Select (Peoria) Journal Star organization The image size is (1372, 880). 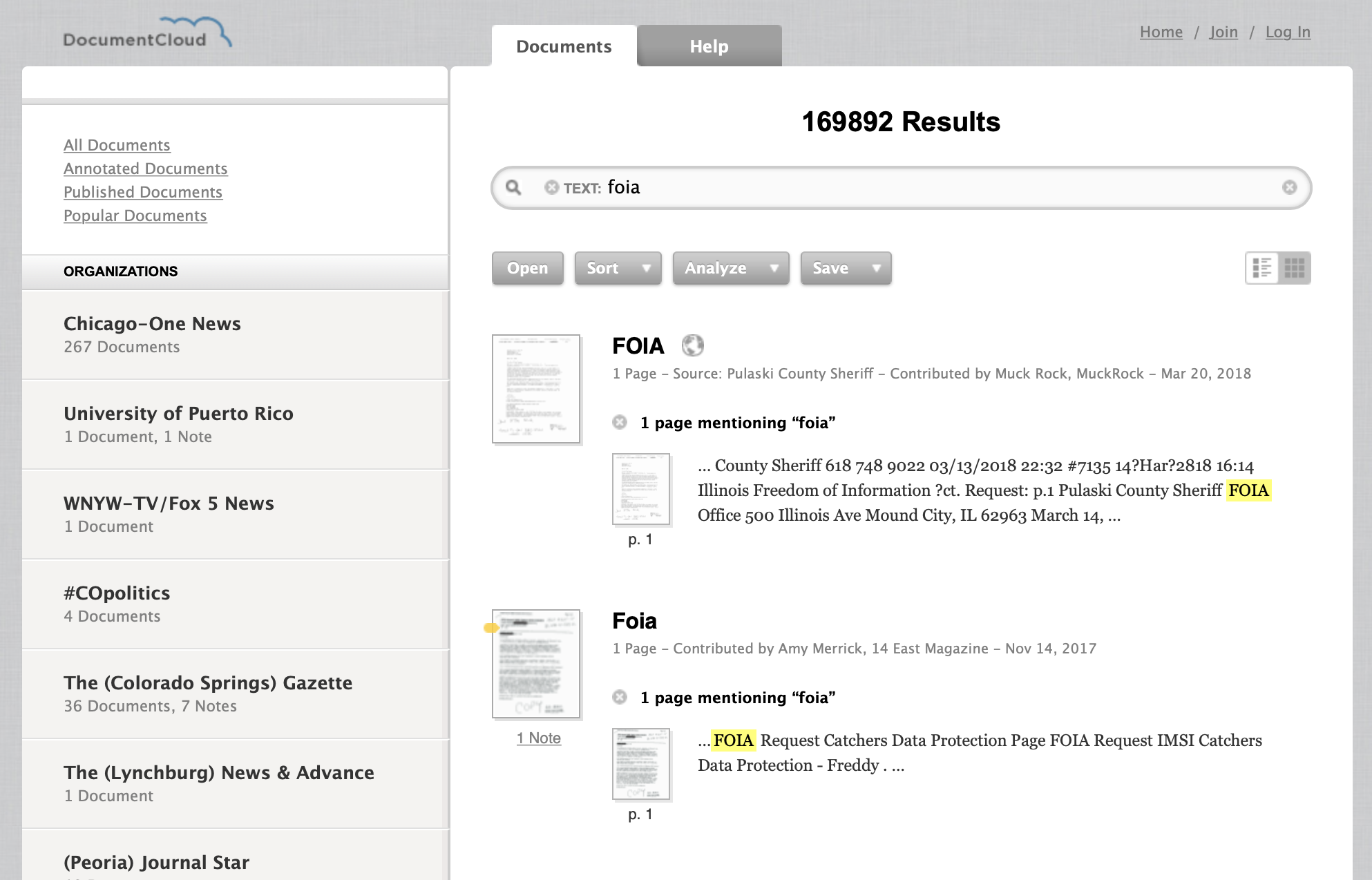click(235, 855)
